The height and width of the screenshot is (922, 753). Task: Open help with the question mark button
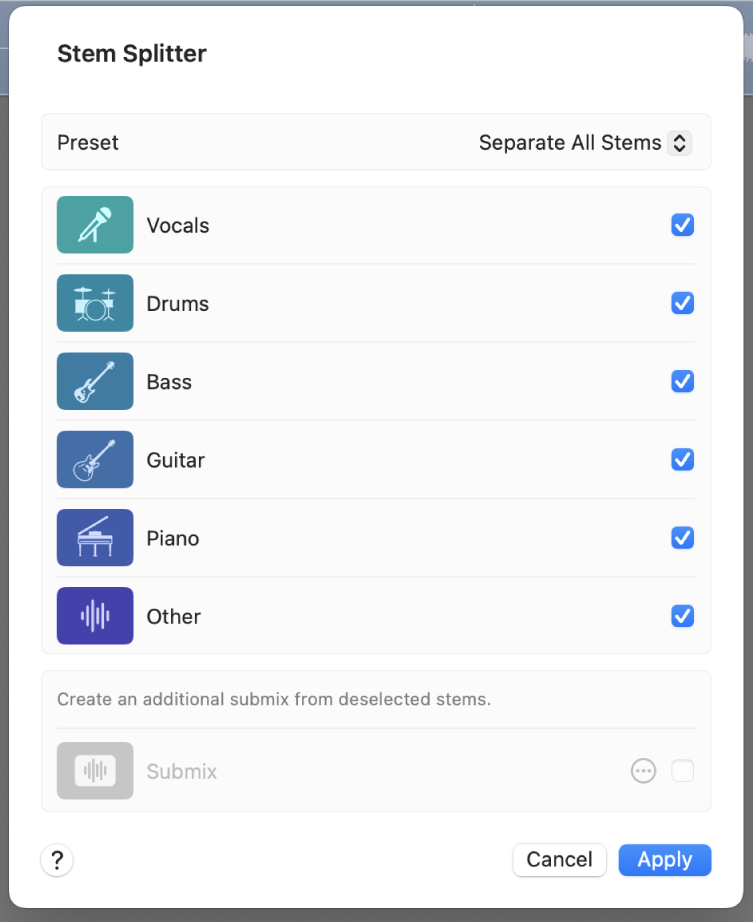[57, 860]
